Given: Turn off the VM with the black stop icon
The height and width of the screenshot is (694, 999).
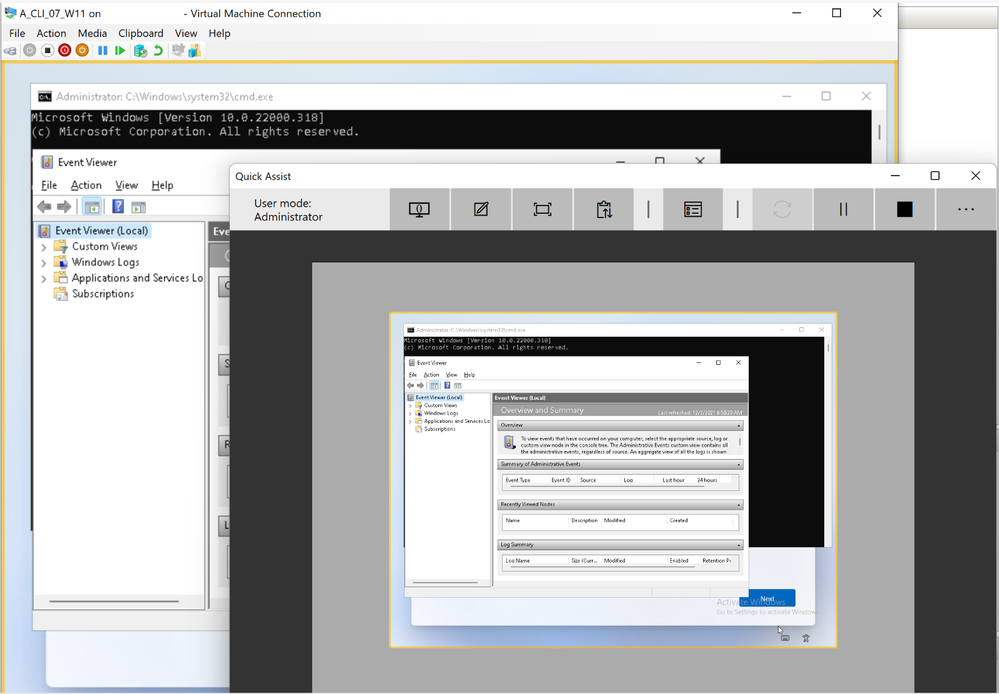Looking at the screenshot, I should (x=47, y=50).
